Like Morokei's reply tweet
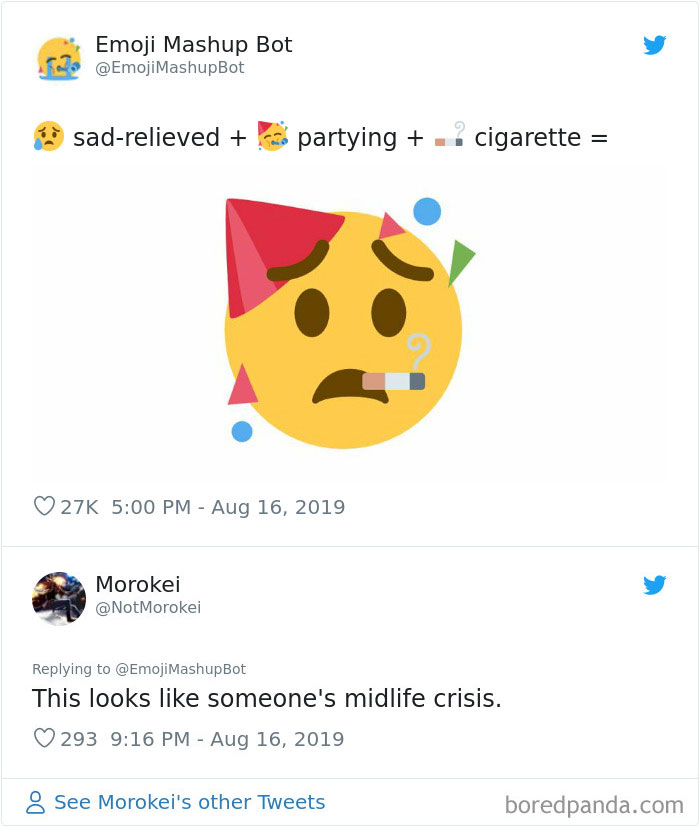 [x=43, y=738]
